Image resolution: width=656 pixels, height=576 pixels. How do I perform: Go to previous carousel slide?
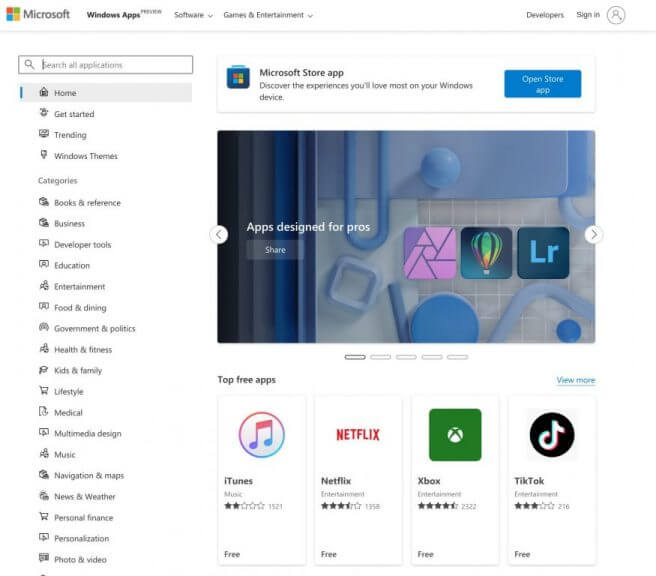[x=219, y=235]
